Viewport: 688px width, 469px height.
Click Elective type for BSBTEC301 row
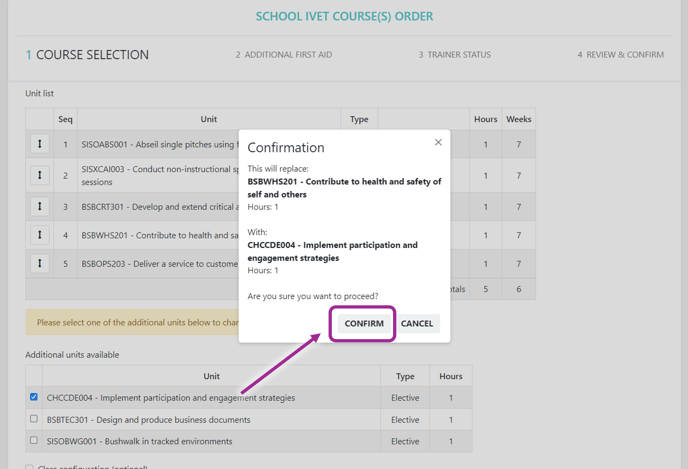[405, 419]
